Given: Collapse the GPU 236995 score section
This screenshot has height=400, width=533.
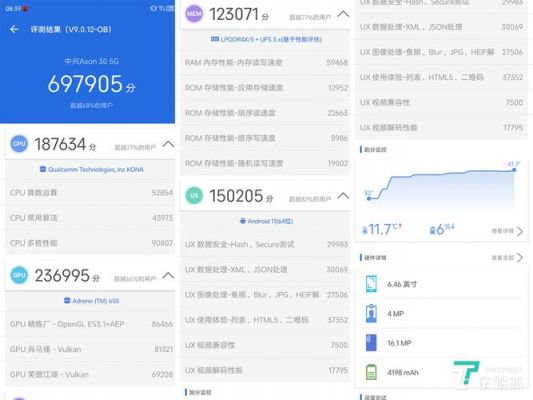Looking at the screenshot, I should 168,275.
